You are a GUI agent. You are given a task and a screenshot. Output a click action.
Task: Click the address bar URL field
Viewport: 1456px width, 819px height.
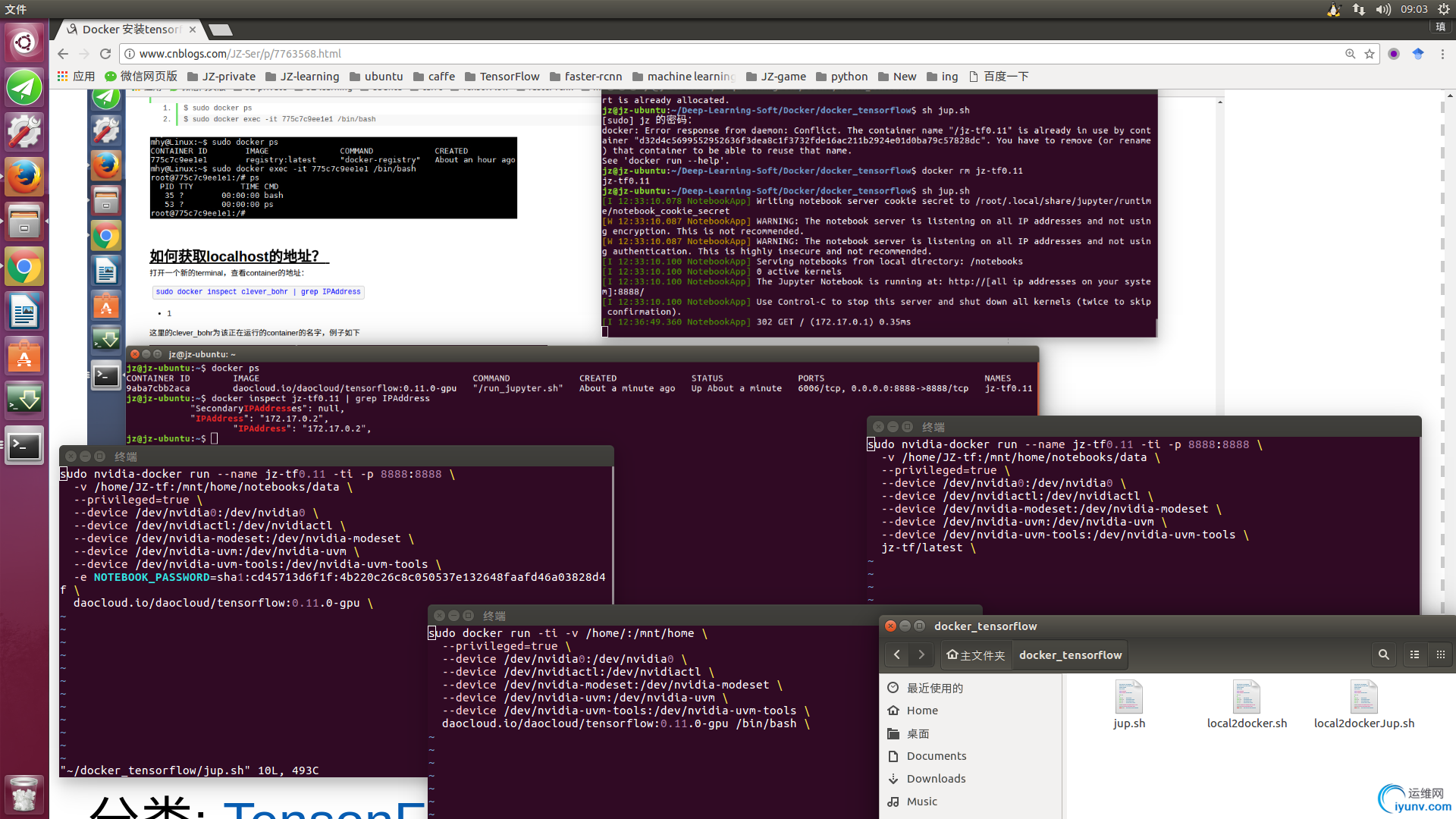(x=728, y=54)
